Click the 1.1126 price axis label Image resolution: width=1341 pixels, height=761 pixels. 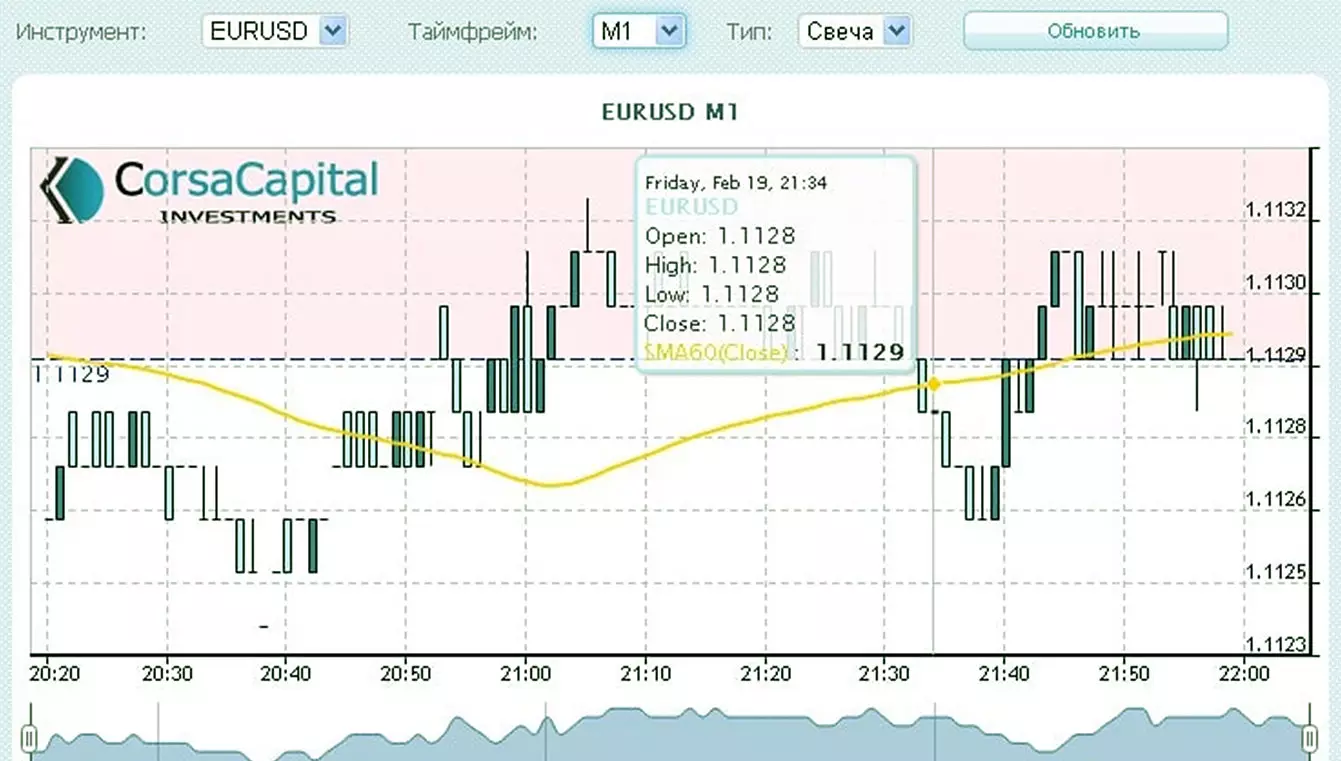[x=1275, y=500]
